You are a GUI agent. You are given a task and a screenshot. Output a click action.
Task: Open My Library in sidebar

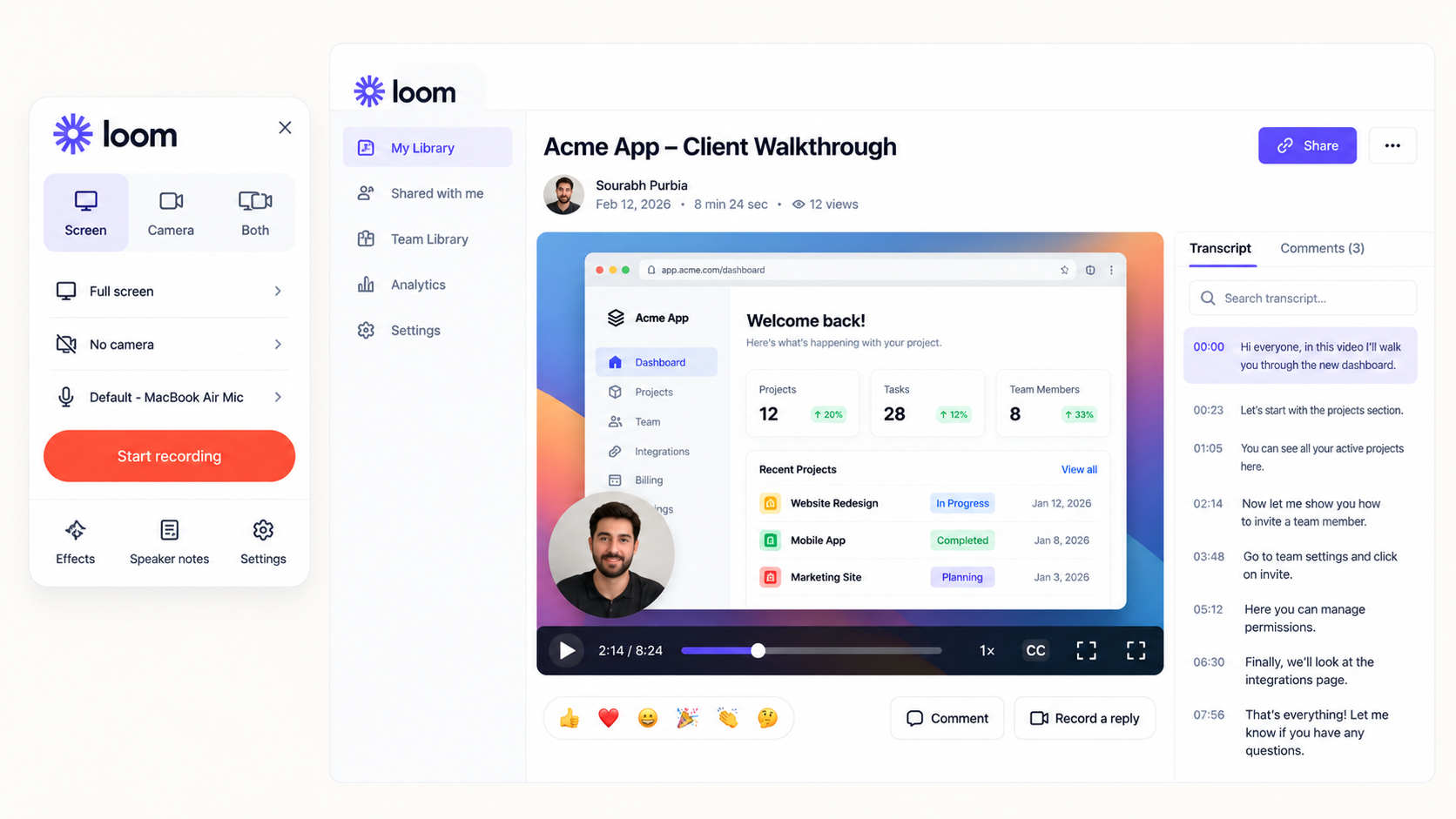point(428,148)
